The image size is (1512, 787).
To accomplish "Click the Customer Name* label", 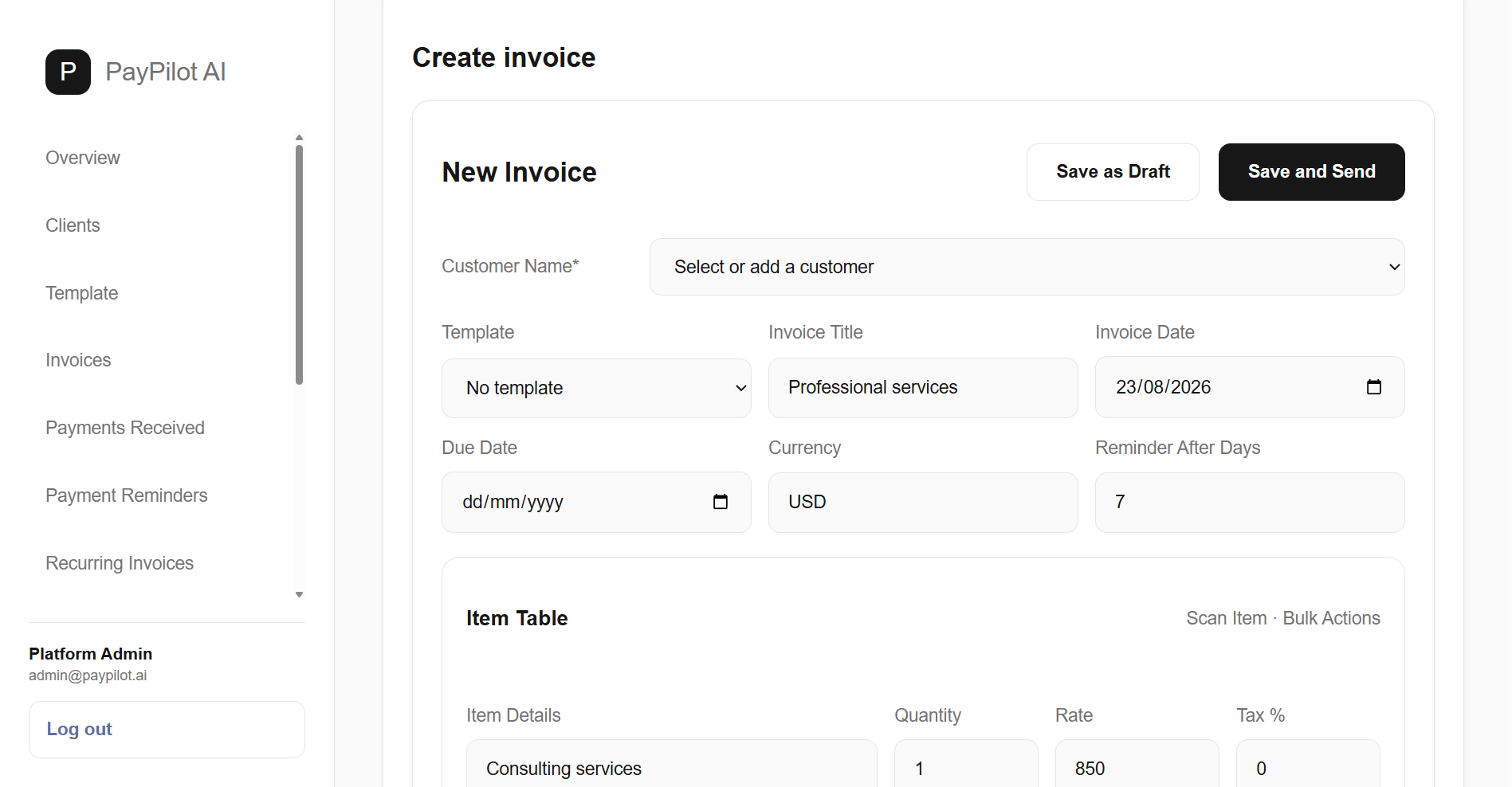I will [x=510, y=266].
